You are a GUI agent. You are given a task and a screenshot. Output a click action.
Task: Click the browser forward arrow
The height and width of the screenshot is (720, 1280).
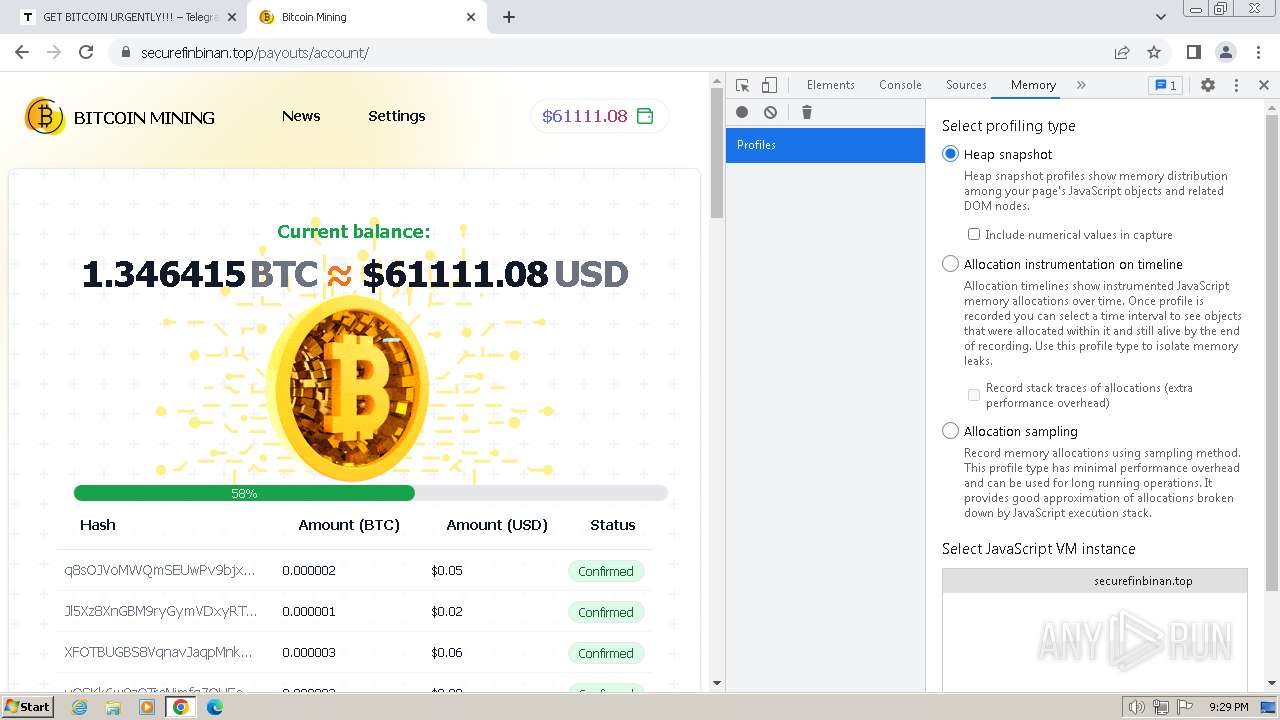(x=54, y=52)
